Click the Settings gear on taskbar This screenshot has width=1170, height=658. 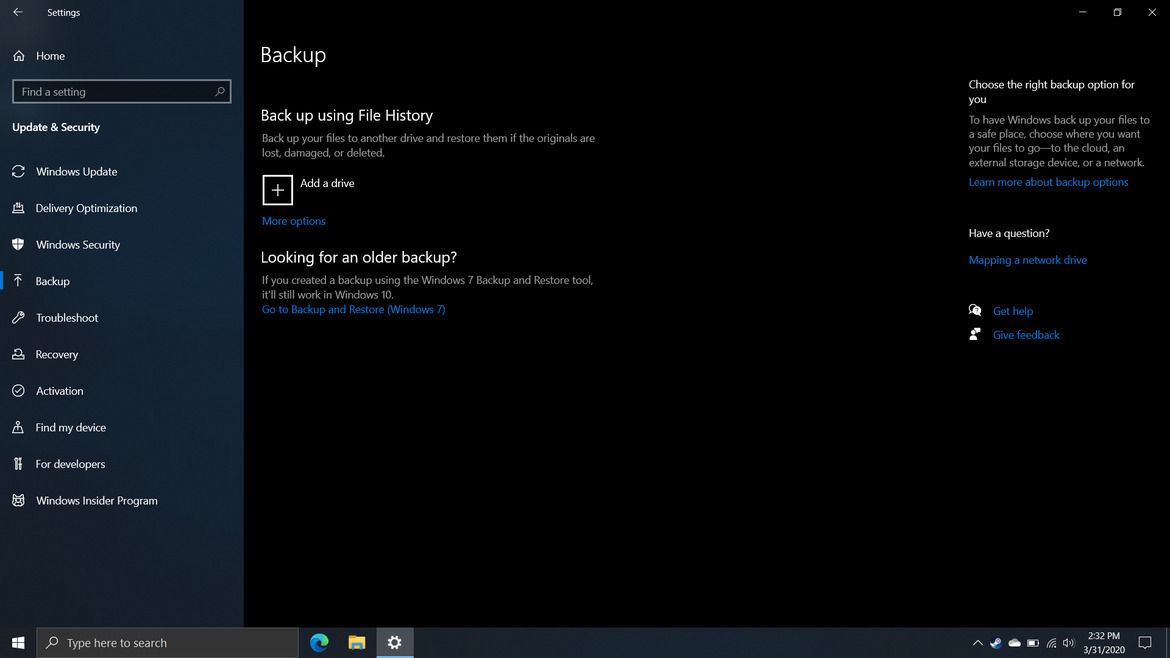[x=395, y=642]
